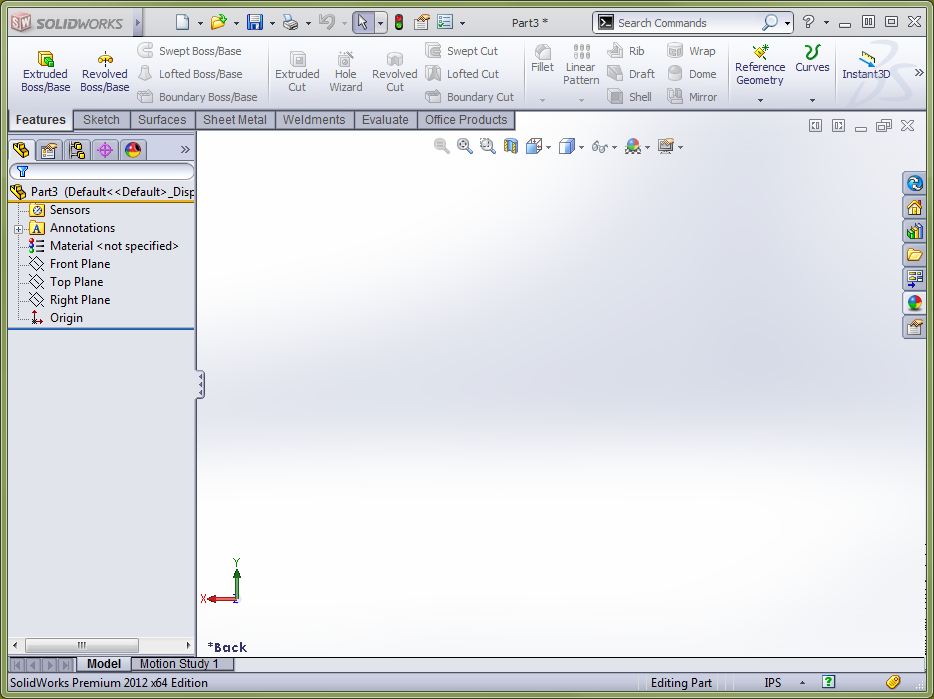The height and width of the screenshot is (699, 934).
Task: Click the feature tree filter field
Action: pyautogui.click(x=102, y=172)
